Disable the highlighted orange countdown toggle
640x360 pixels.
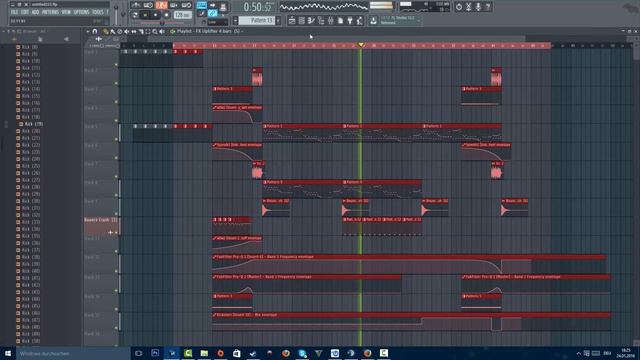point(161,5)
